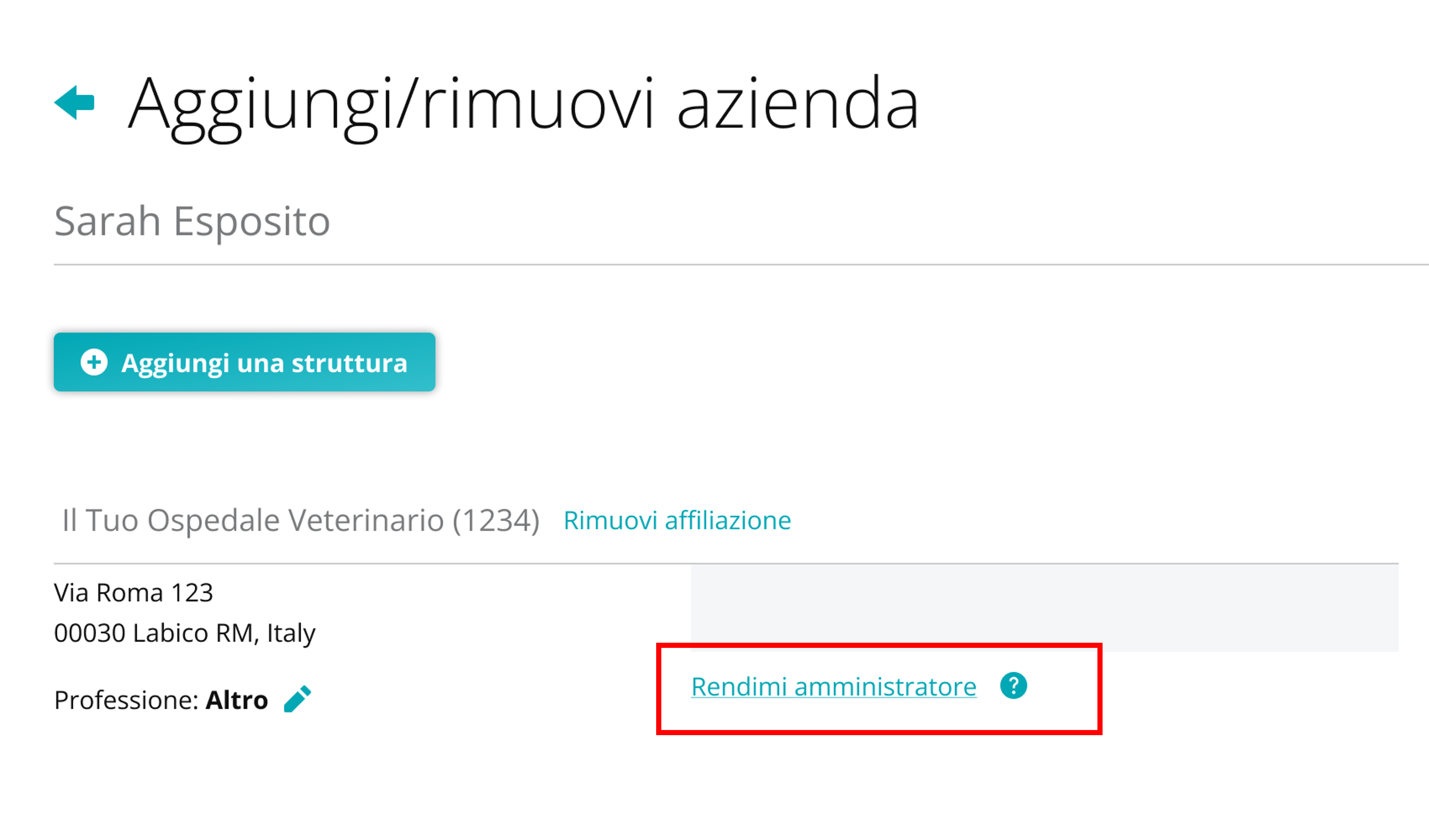
Task: Open the help question mark icon
Action: click(1013, 686)
